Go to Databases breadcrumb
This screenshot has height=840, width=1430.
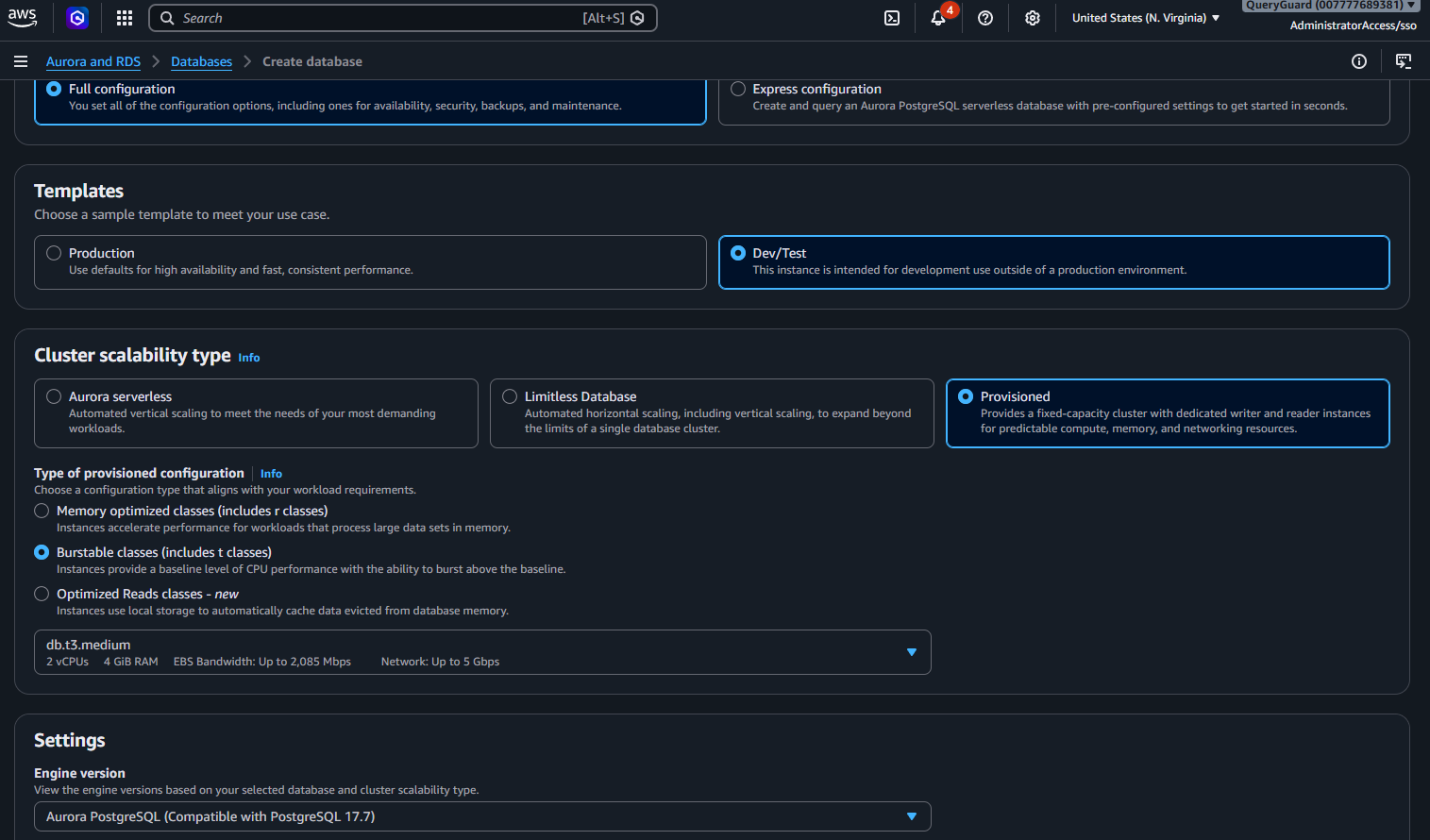(x=201, y=61)
